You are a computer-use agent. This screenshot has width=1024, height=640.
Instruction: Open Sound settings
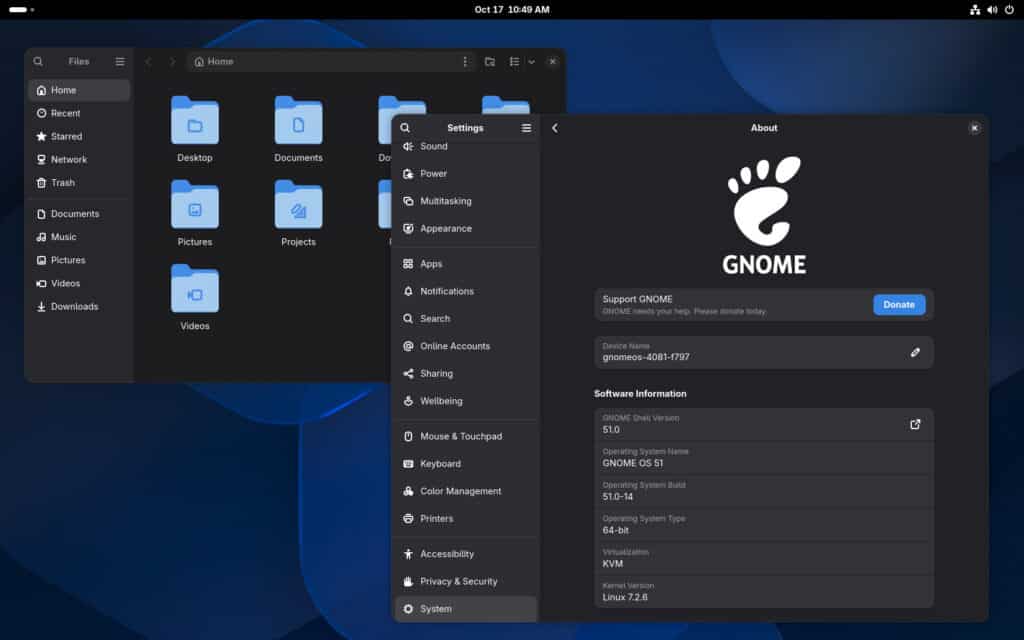tap(466, 147)
